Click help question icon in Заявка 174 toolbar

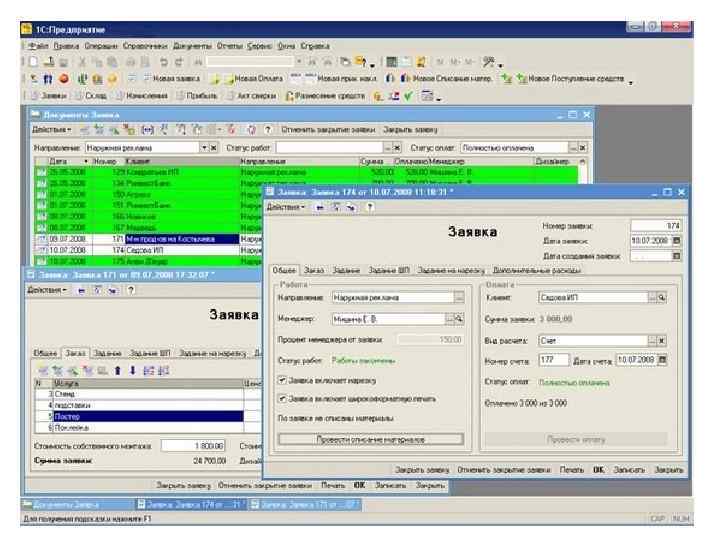coord(370,208)
